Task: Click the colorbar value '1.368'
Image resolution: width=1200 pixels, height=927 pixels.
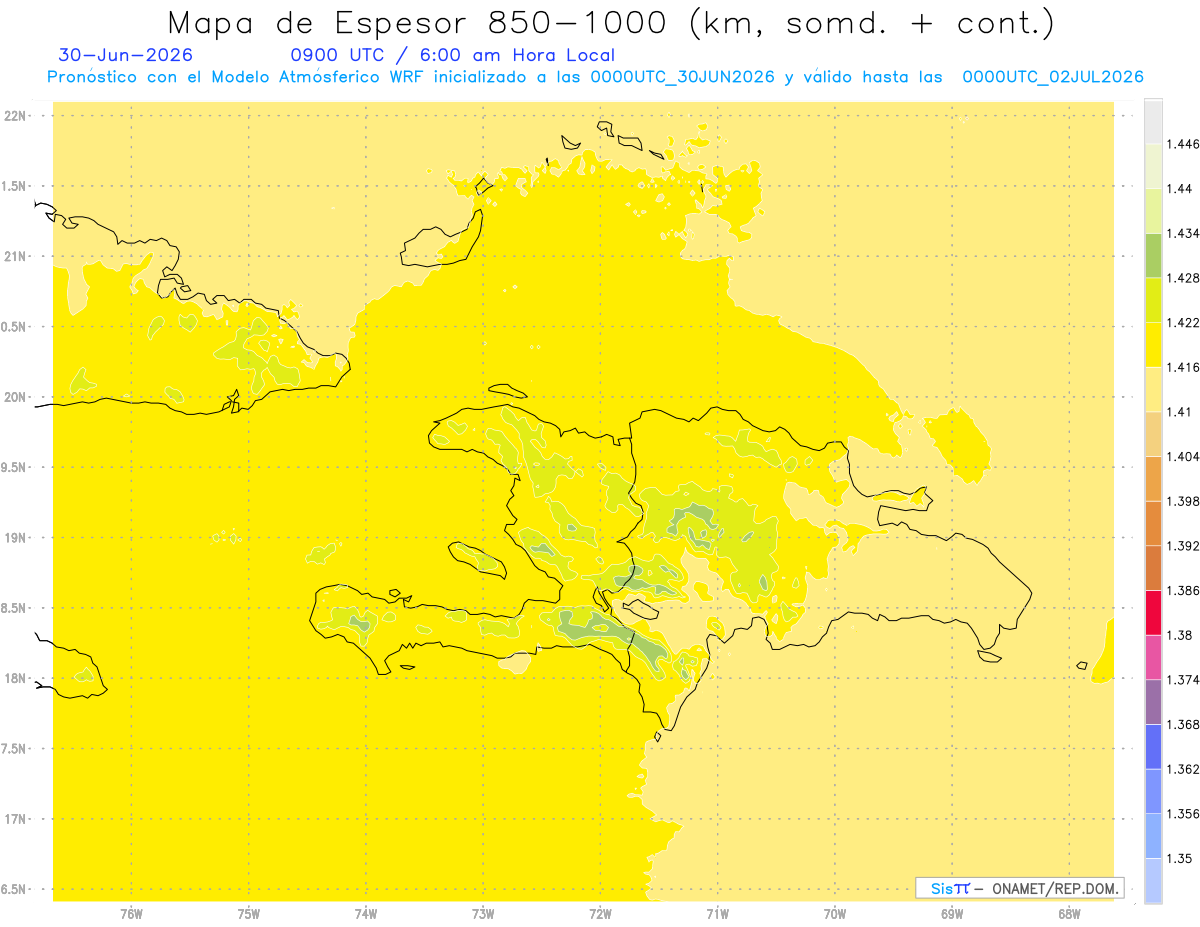Action: click(1183, 724)
